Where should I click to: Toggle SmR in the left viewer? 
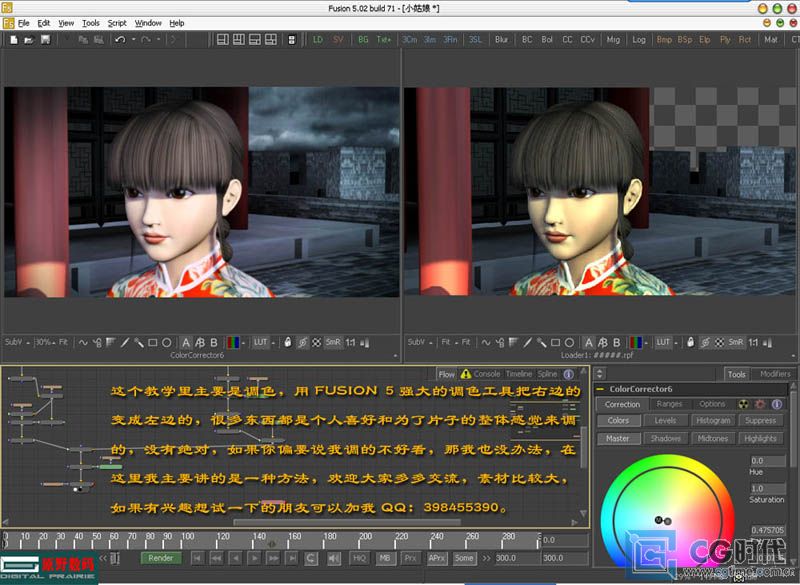tap(333, 343)
